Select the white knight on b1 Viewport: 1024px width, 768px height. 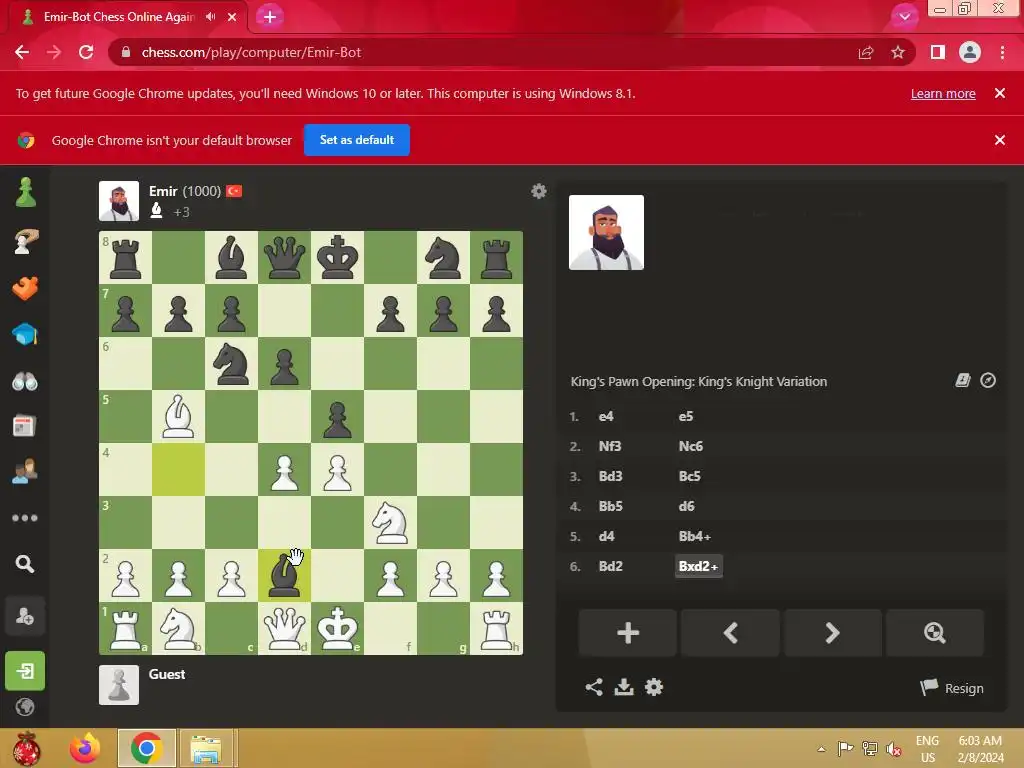click(178, 628)
